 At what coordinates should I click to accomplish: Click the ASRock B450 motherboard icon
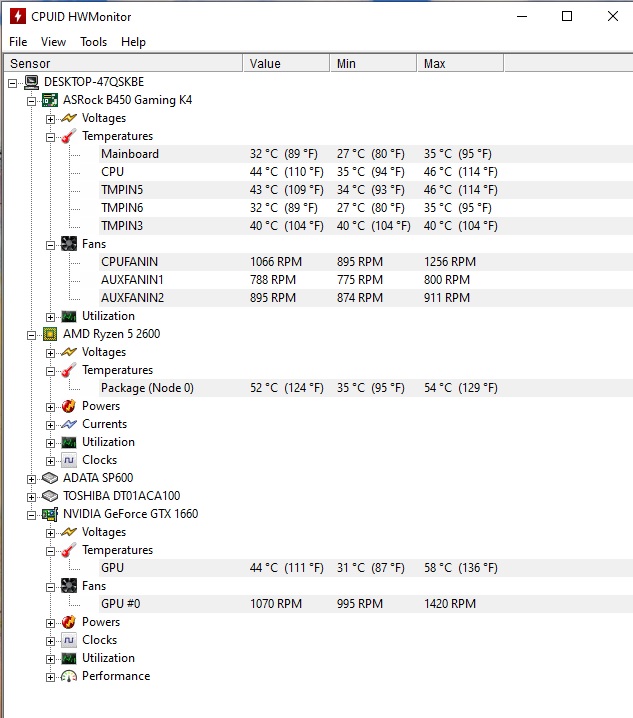point(50,100)
